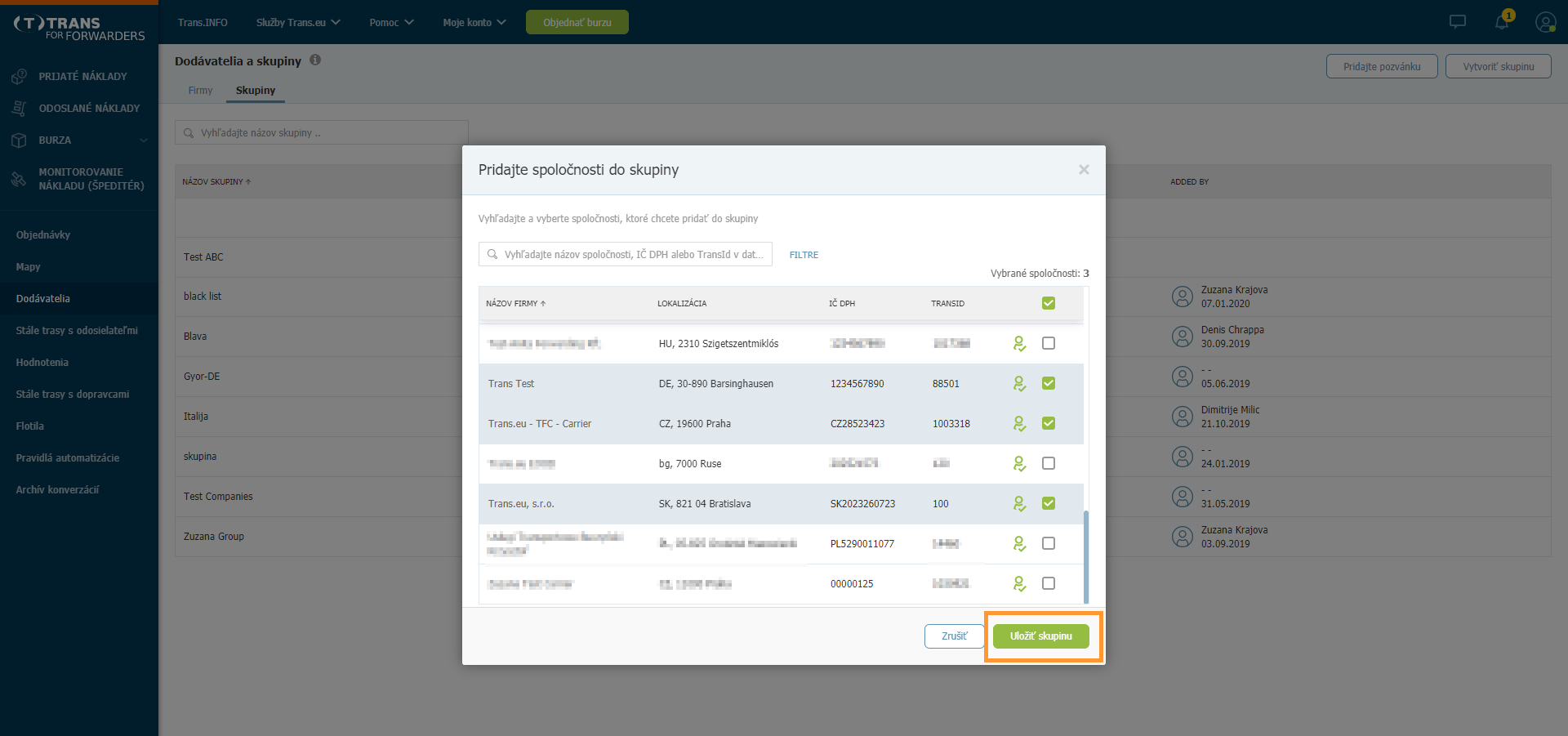Click Denis Chrappa avatar icon
This screenshot has width=1568, height=736.
click(x=1182, y=337)
